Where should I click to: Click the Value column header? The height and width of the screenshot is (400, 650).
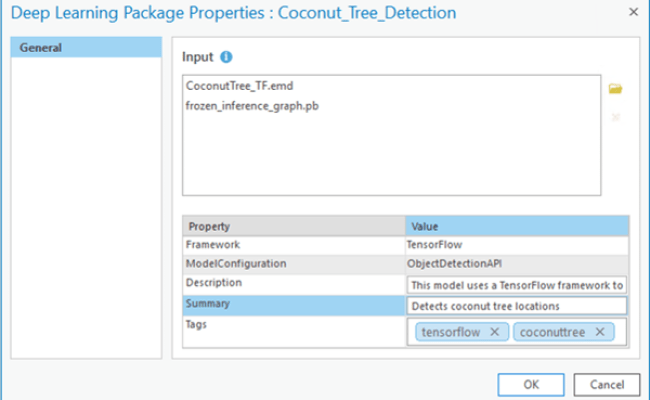tap(517, 226)
